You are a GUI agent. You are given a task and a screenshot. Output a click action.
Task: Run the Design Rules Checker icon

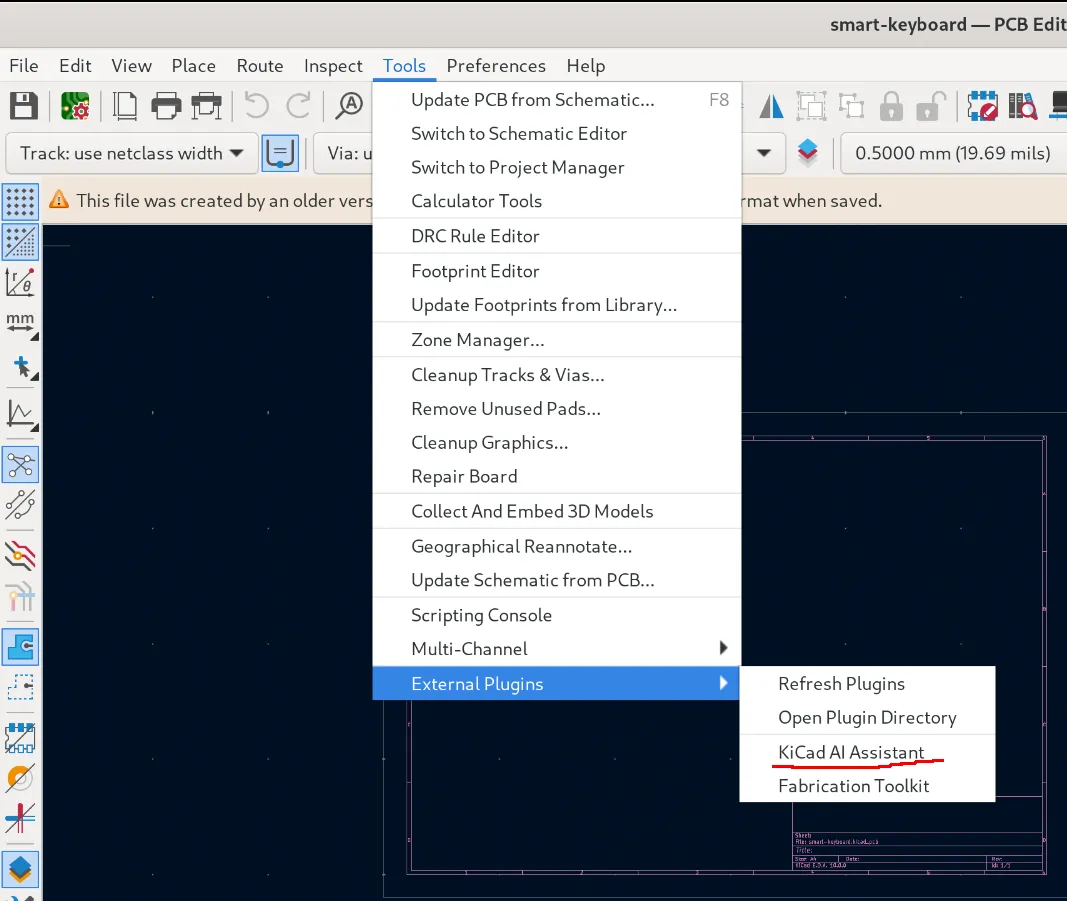[983, 106]
